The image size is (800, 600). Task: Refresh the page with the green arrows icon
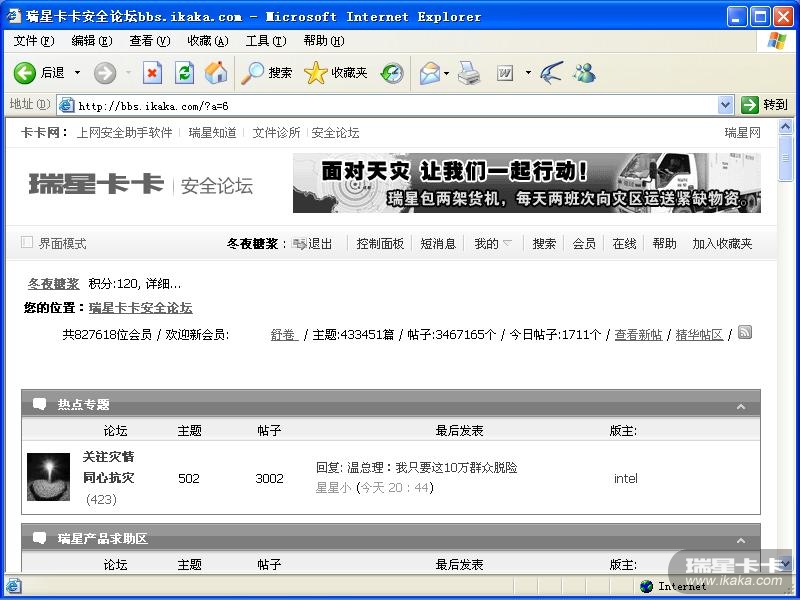click(x=184, y=73)
